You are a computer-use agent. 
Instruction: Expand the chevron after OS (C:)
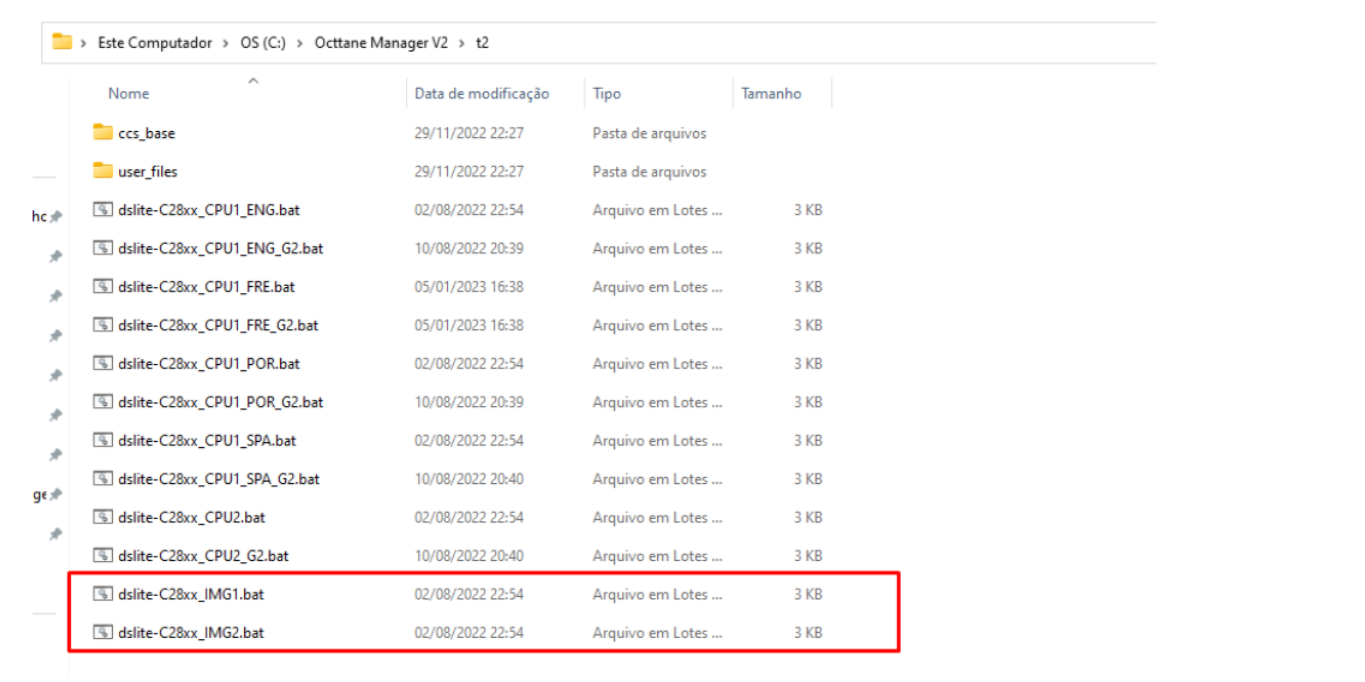(300, 43)
